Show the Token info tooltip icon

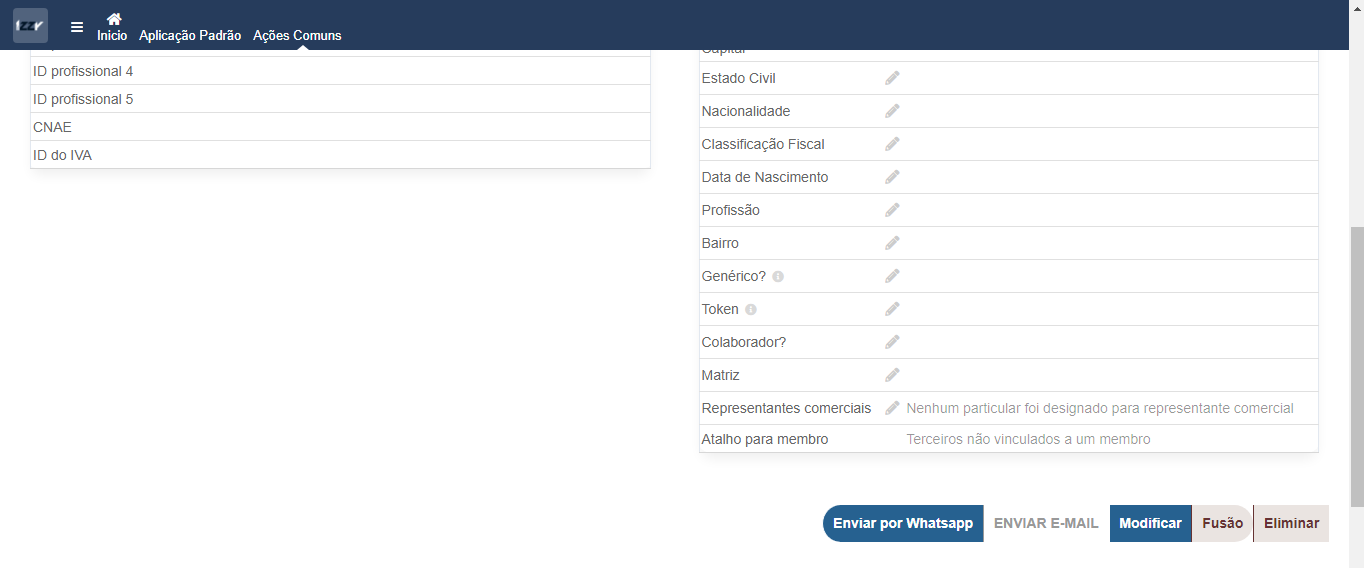point(751,310)
